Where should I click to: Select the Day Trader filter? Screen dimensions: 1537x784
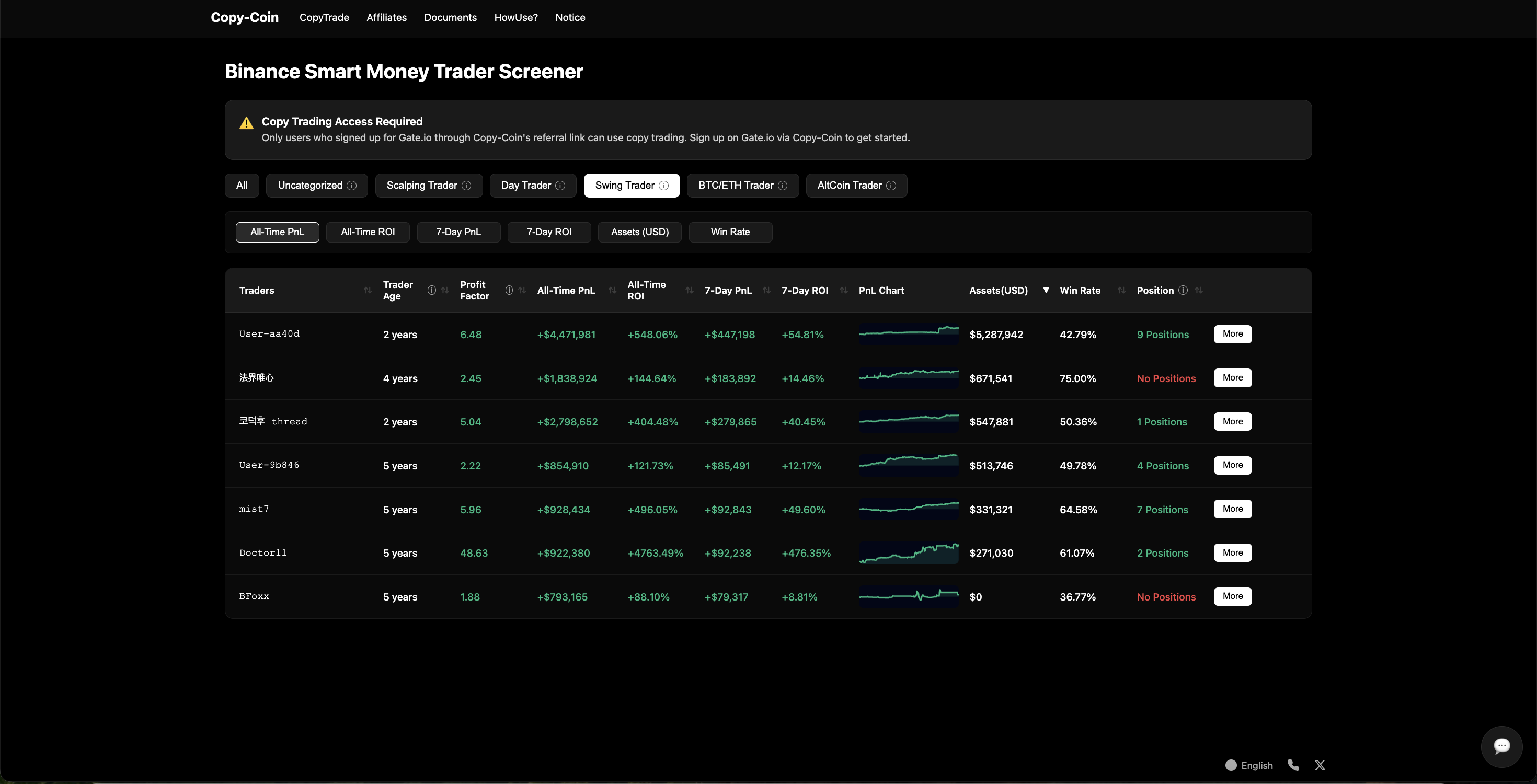[533, 186]
